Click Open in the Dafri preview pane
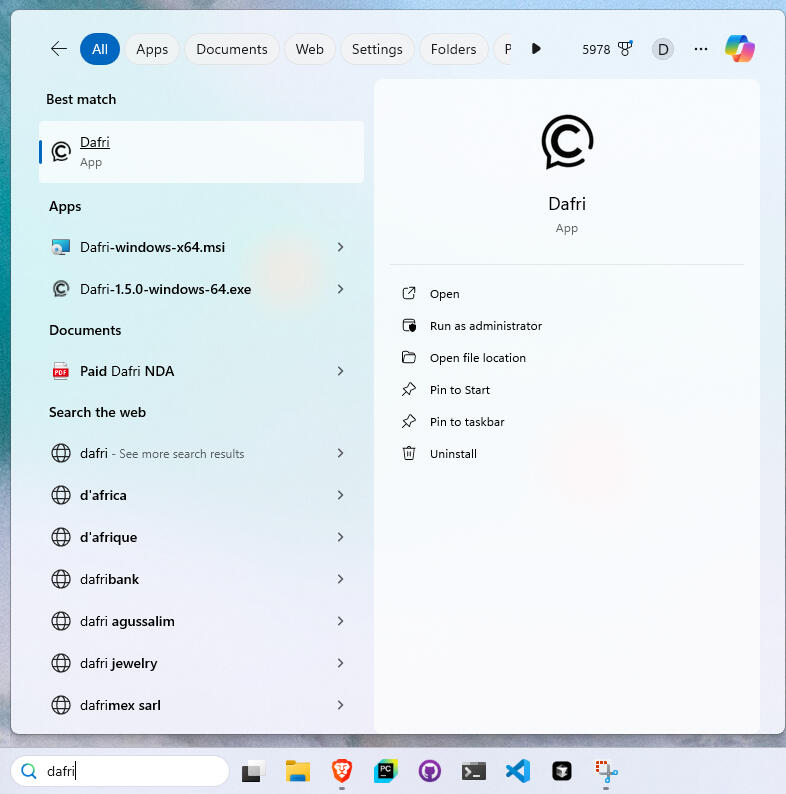This screenshot has height=794, width=786. tap(445, 294)
